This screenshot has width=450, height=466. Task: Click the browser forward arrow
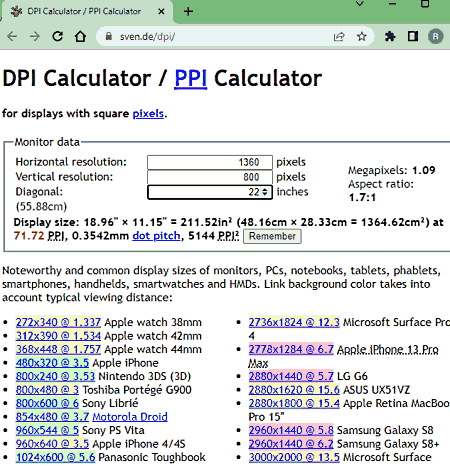click(x=35, y=36)
